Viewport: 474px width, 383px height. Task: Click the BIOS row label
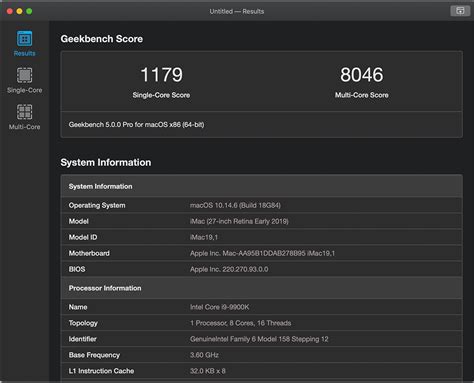click(x=77, y=269)
